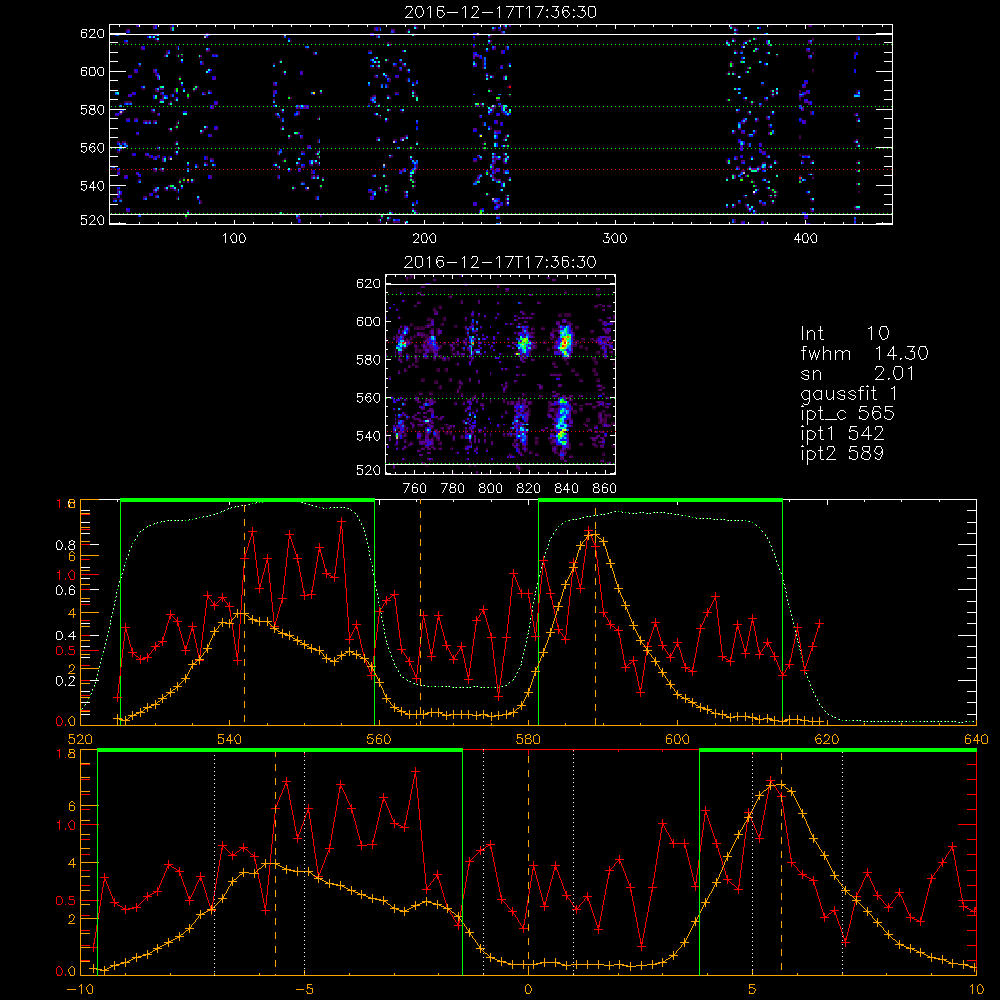Click the brightest spot near 840 in middle image
This screenshot has height=1000, width=1000.
click(564, 342)
